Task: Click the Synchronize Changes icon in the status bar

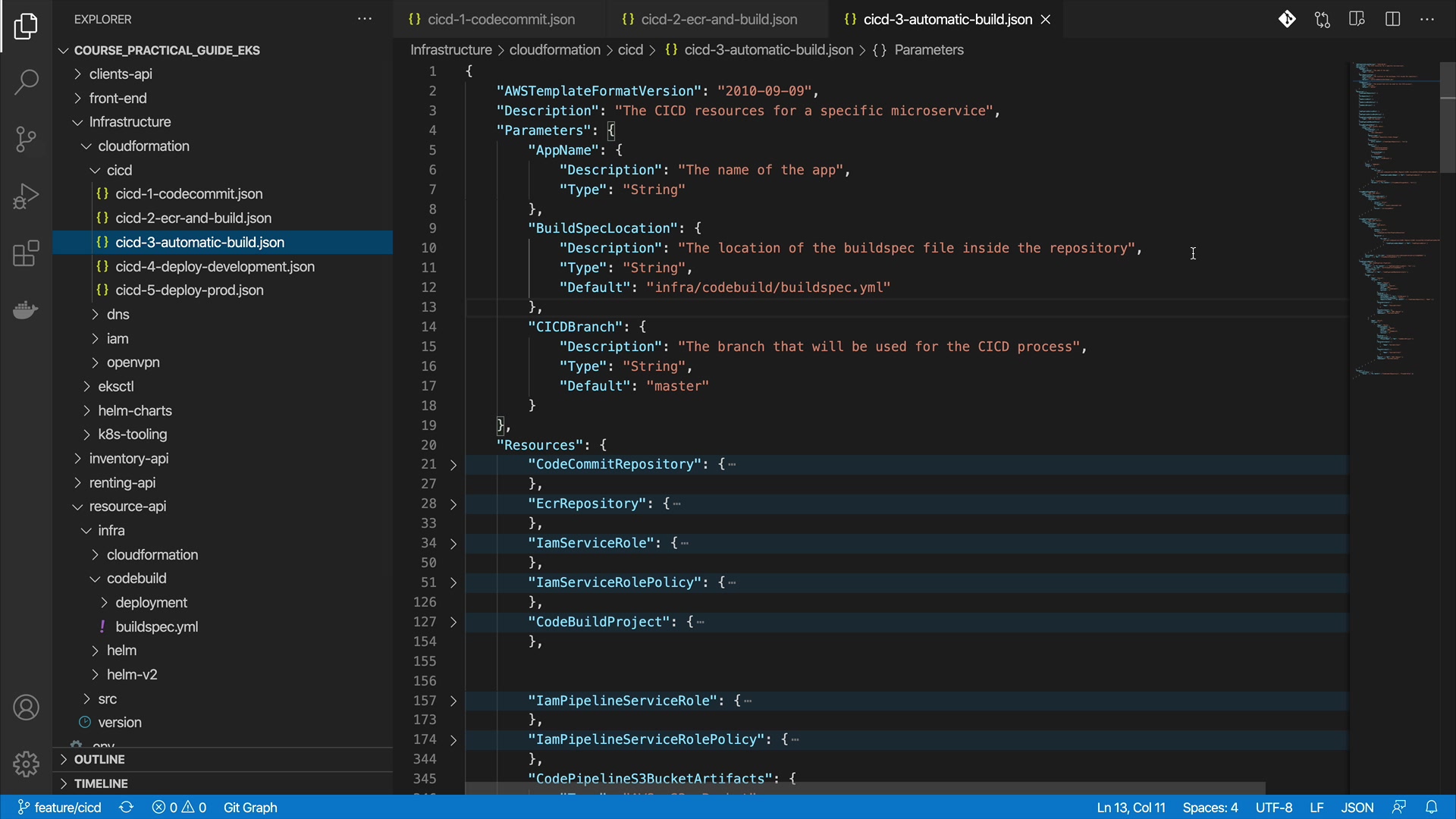Action: (x=127, y=808)
